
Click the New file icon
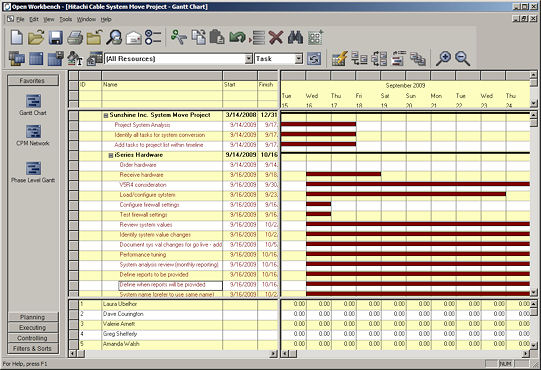tap(17, 38)
